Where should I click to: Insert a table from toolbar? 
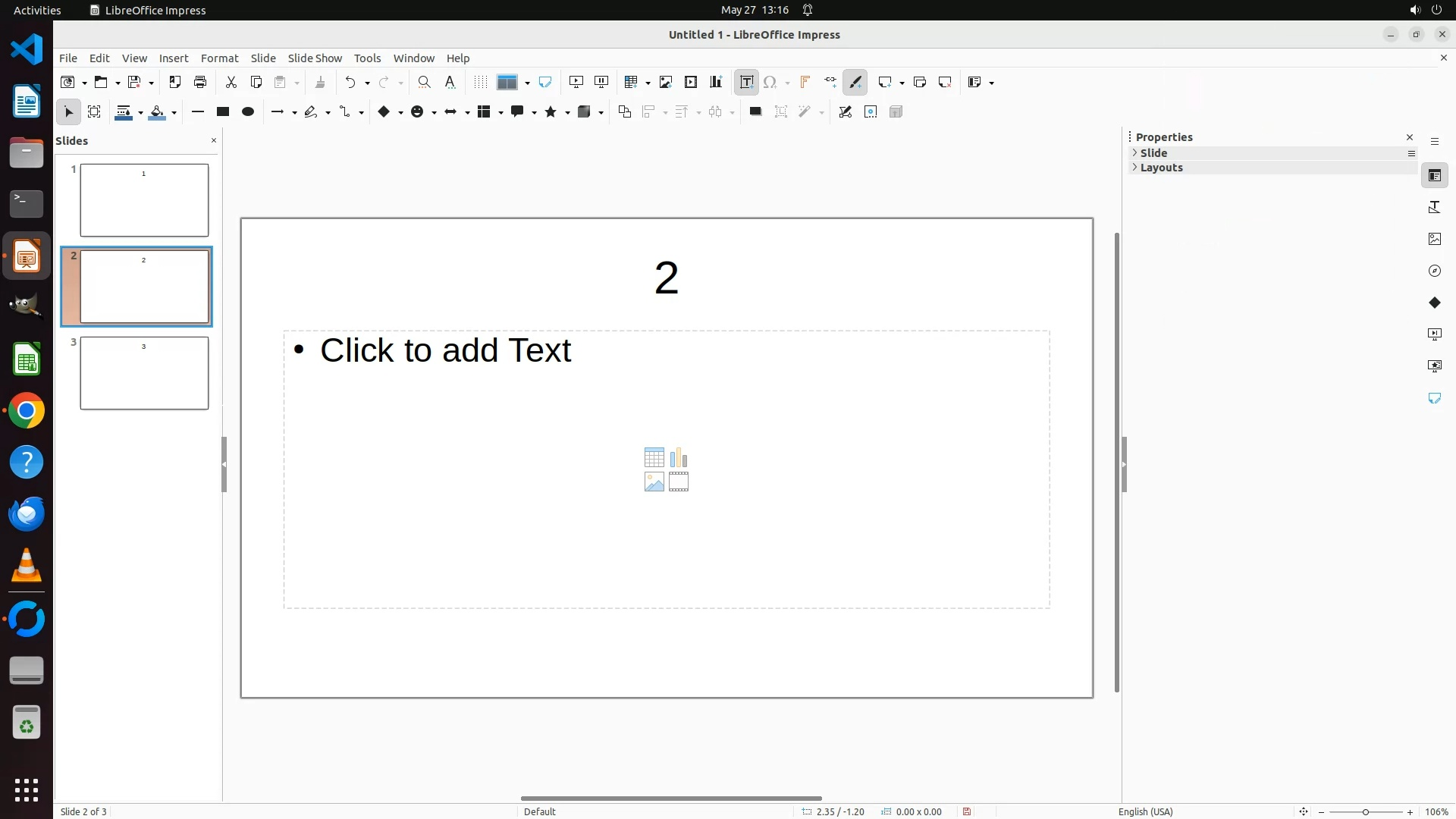(x=630, y=82)
